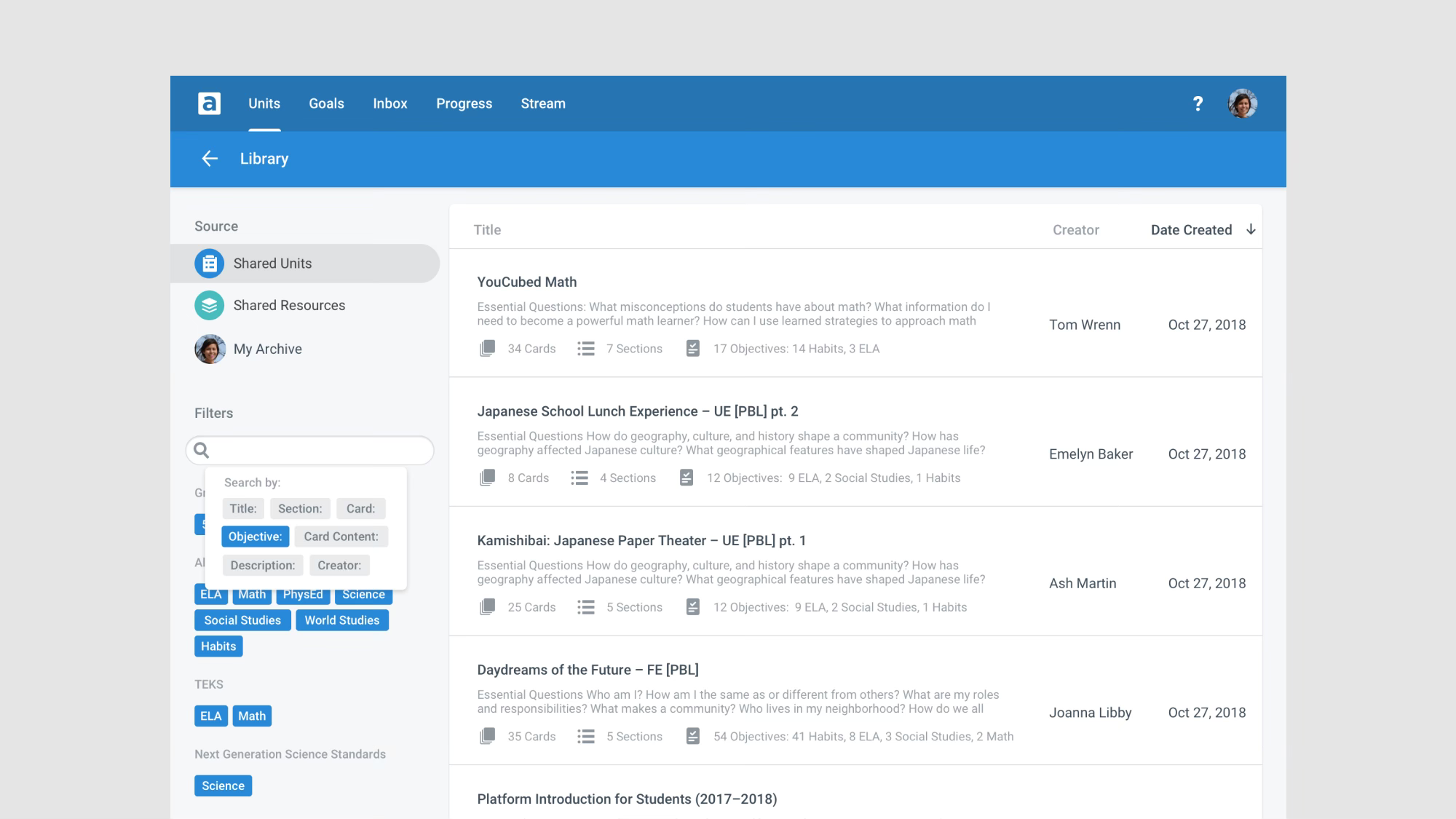Click the app logo in top bar
Image resolution: width=1456 pixels, height=819 pixels.
[x=209, y=103]
